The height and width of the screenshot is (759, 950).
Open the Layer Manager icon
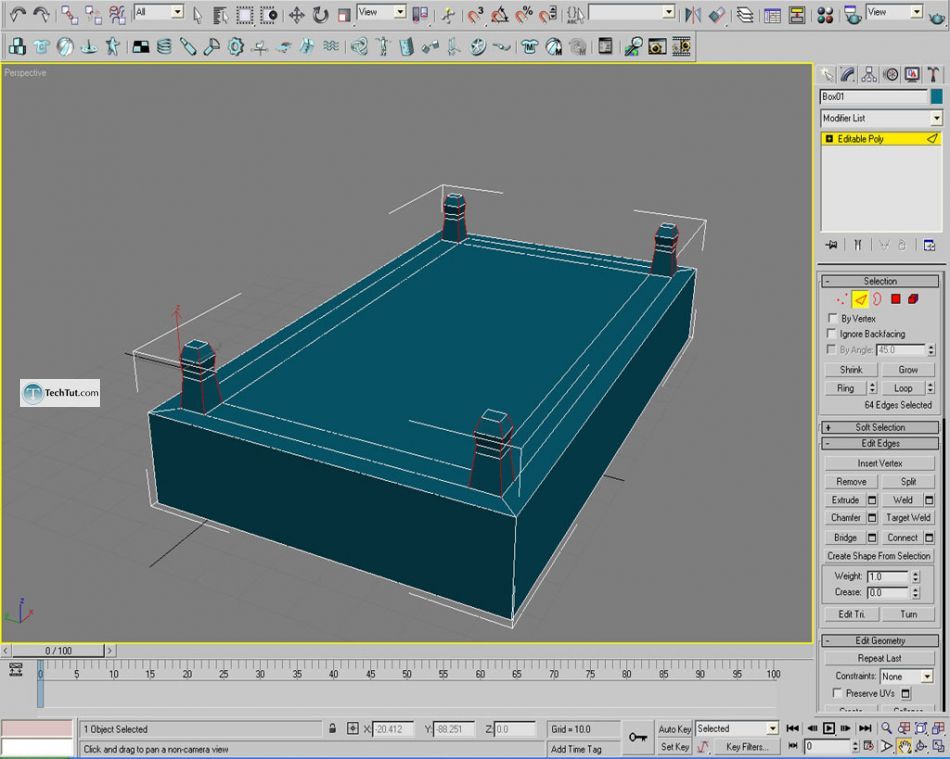coord(745,15)
